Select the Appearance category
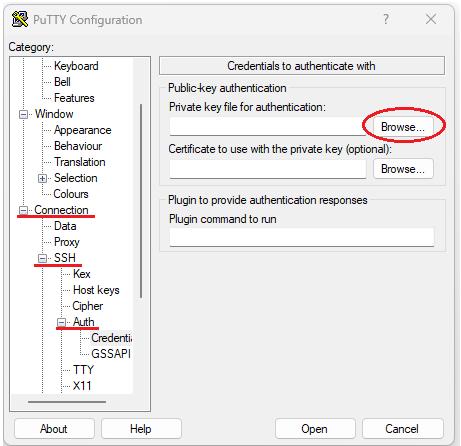Image resolution: width=461 pixels, height=446 pixels. pos(83,130)
